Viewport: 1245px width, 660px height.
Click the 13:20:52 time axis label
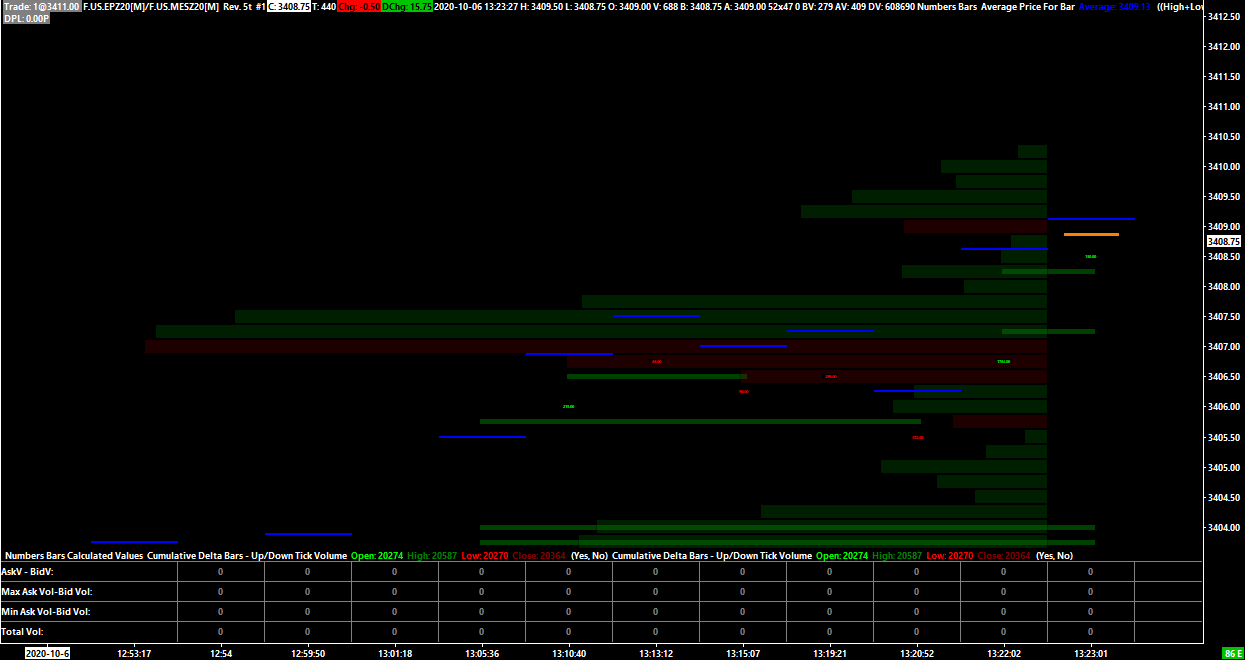917,653
